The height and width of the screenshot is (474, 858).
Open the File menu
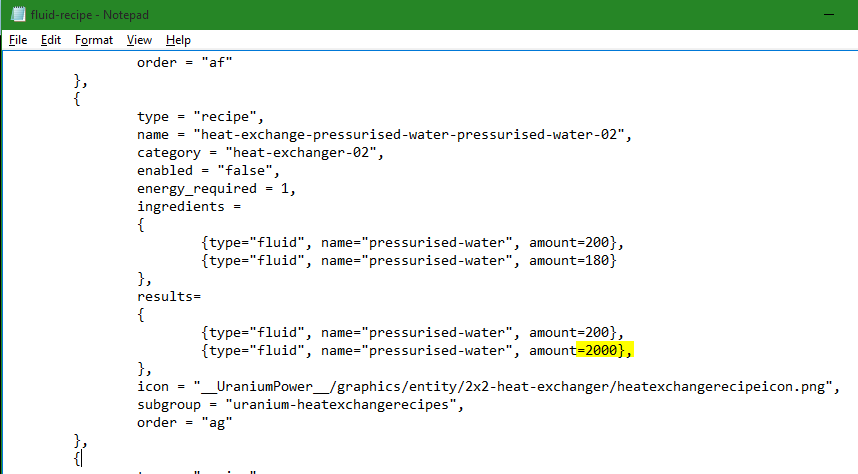pyautogui.click(x=18, y=40)
